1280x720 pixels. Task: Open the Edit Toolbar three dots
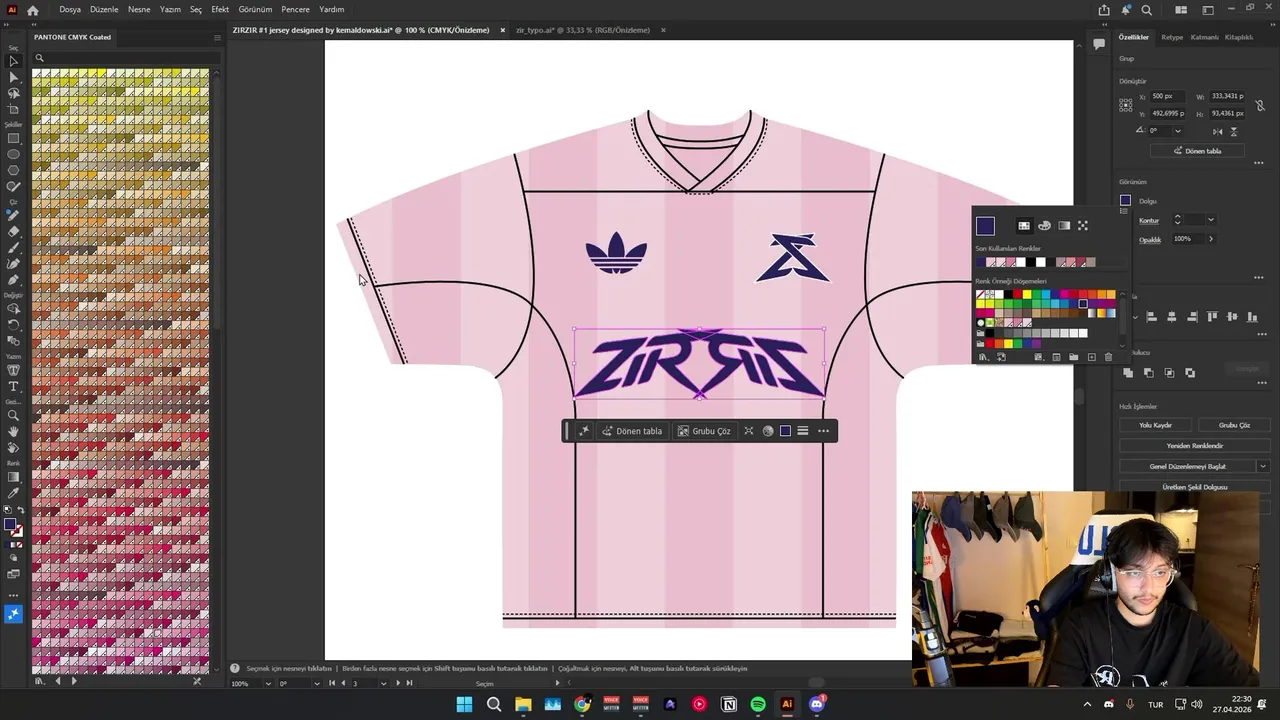[13, 595]
